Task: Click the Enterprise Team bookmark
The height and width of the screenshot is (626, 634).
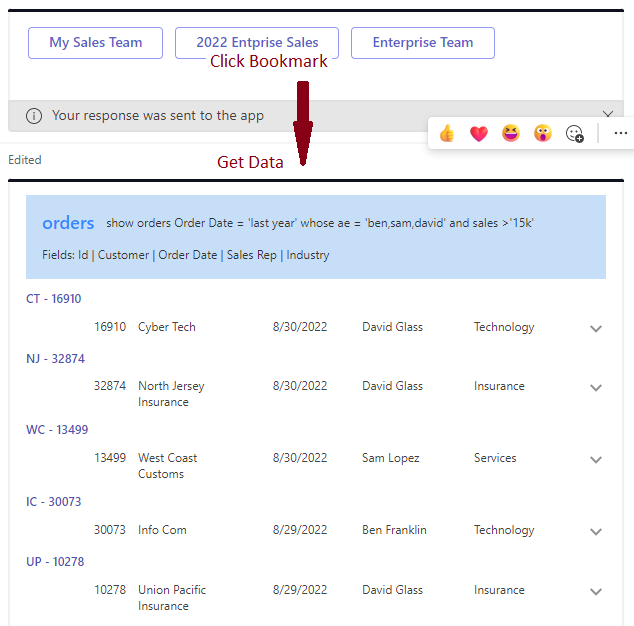Action: 423,43
